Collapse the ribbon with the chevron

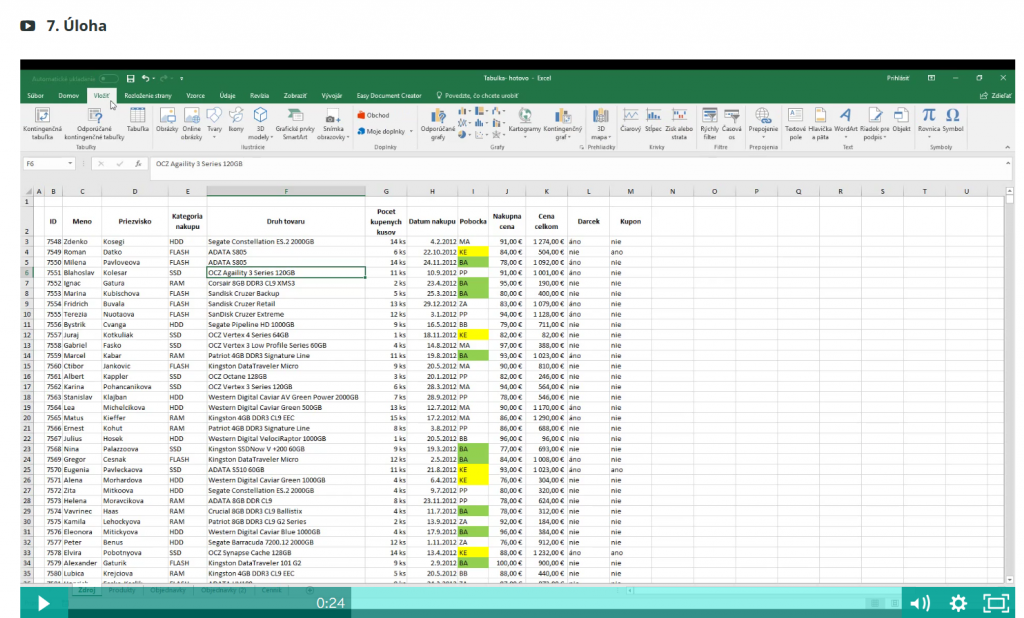1007,148
